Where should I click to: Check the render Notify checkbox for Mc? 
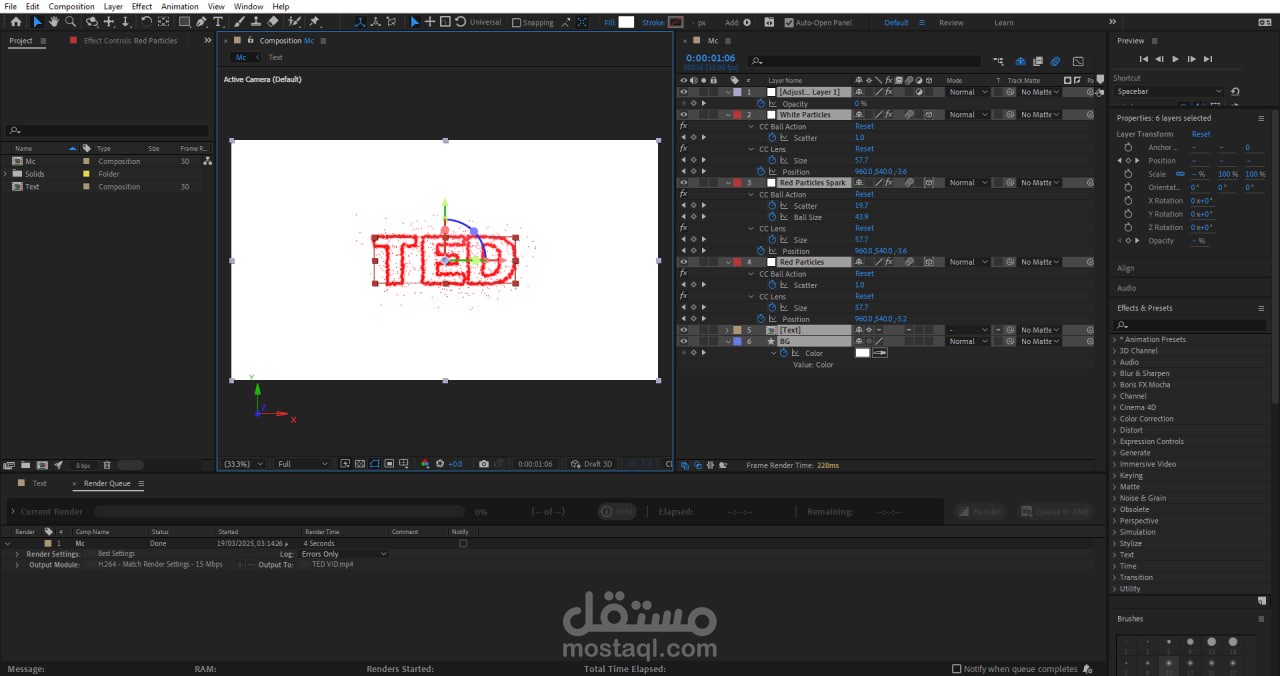pos(463,543)
